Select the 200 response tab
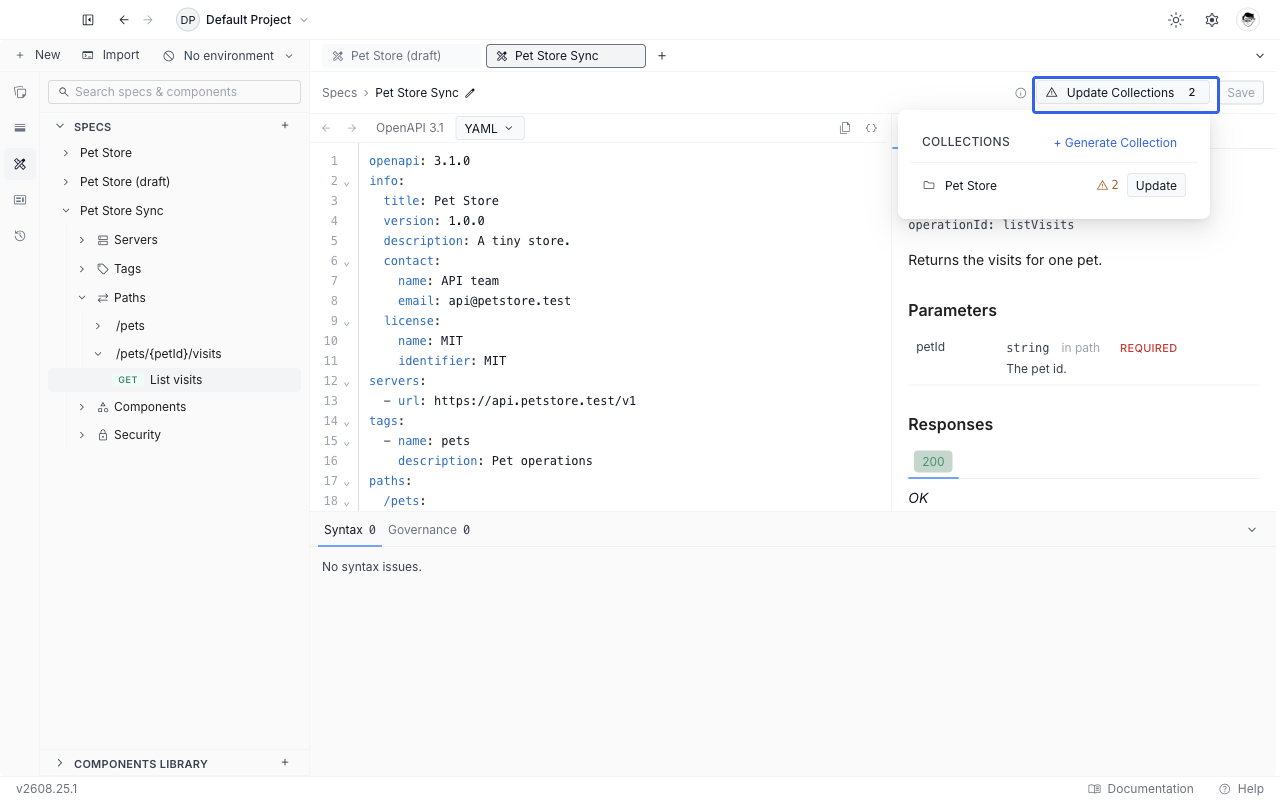 pos(933,462)
